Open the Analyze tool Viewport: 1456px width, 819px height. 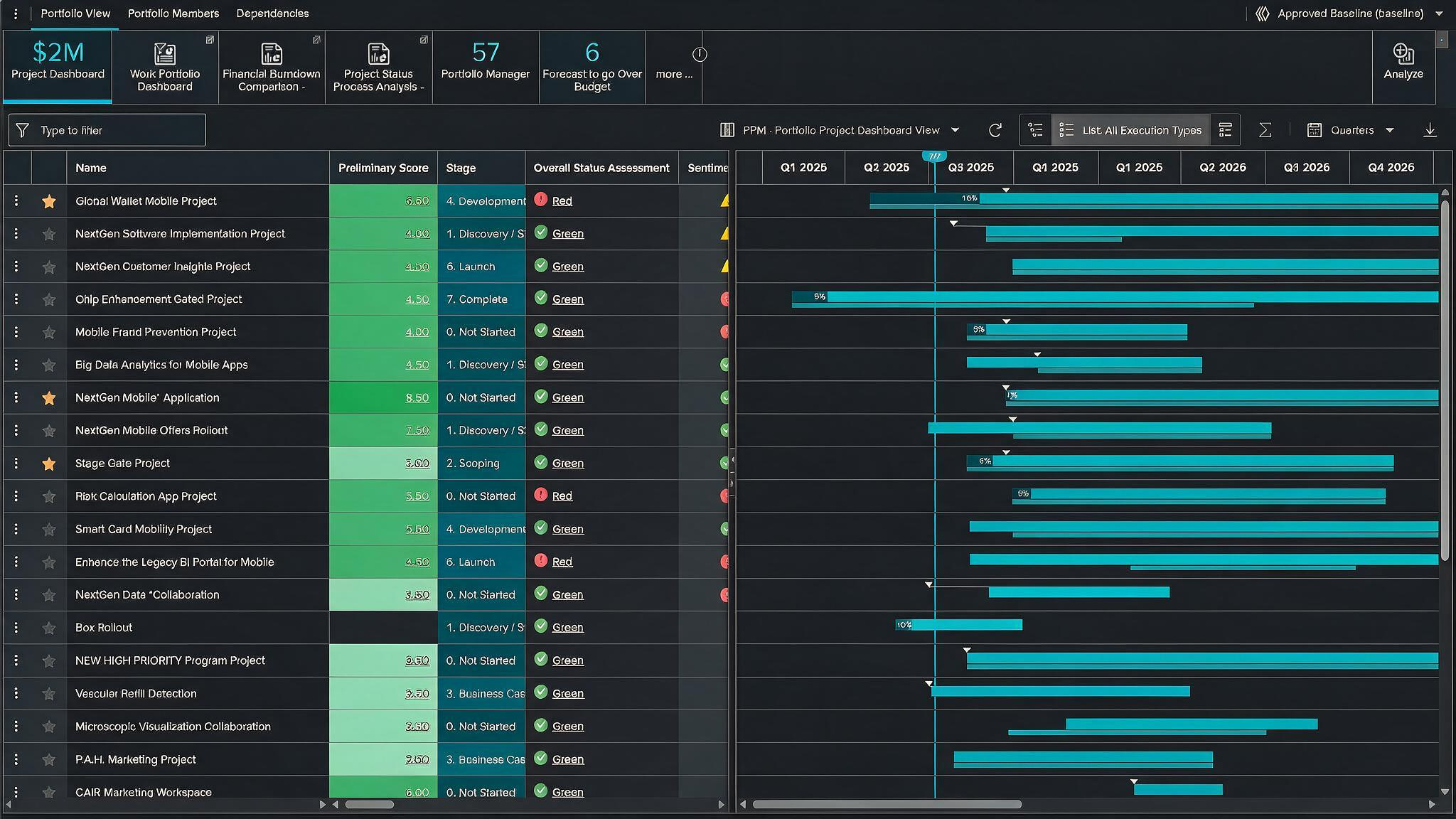[x=1403, y=63]
